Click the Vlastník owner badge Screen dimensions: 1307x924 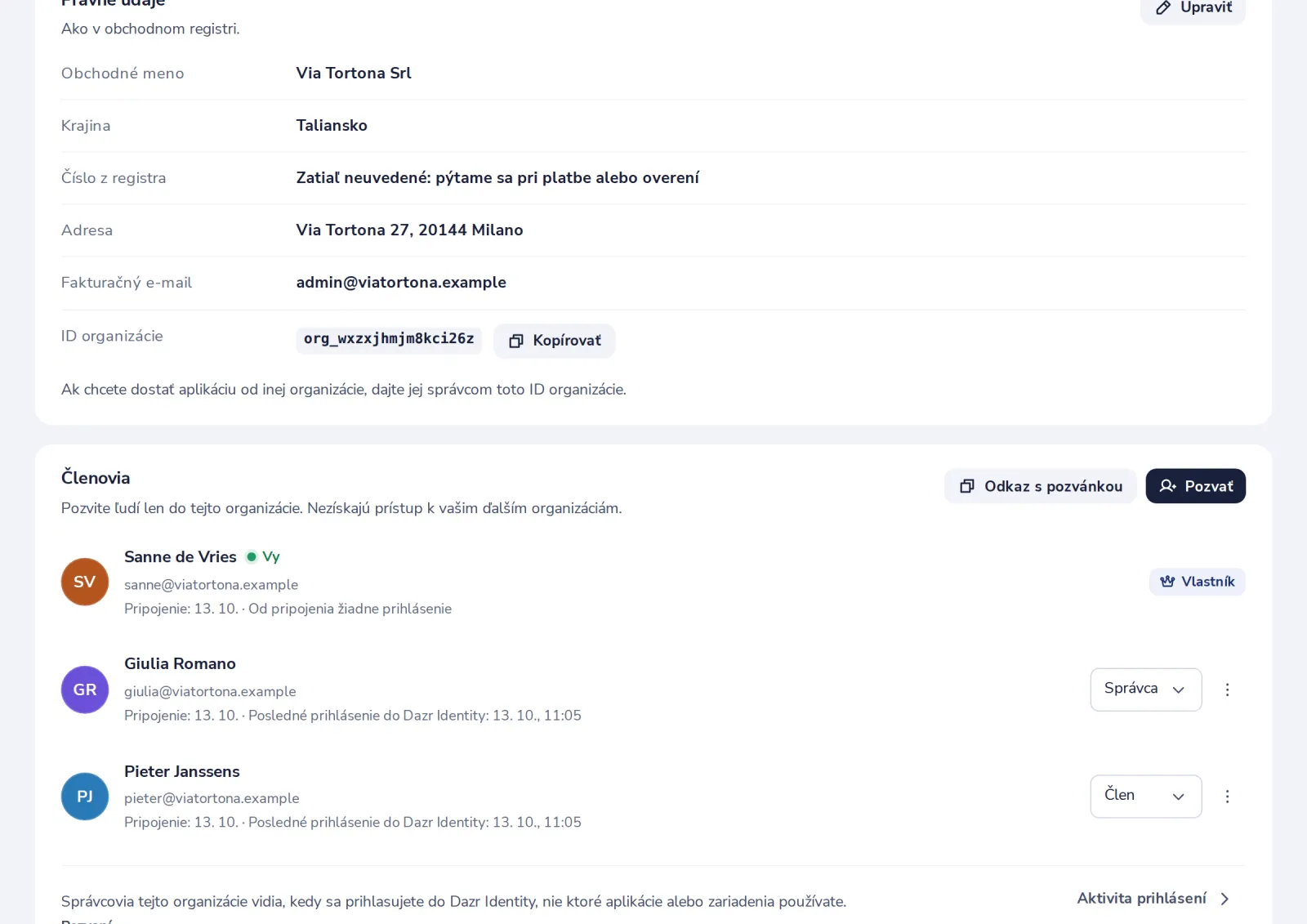[1197, 582]
